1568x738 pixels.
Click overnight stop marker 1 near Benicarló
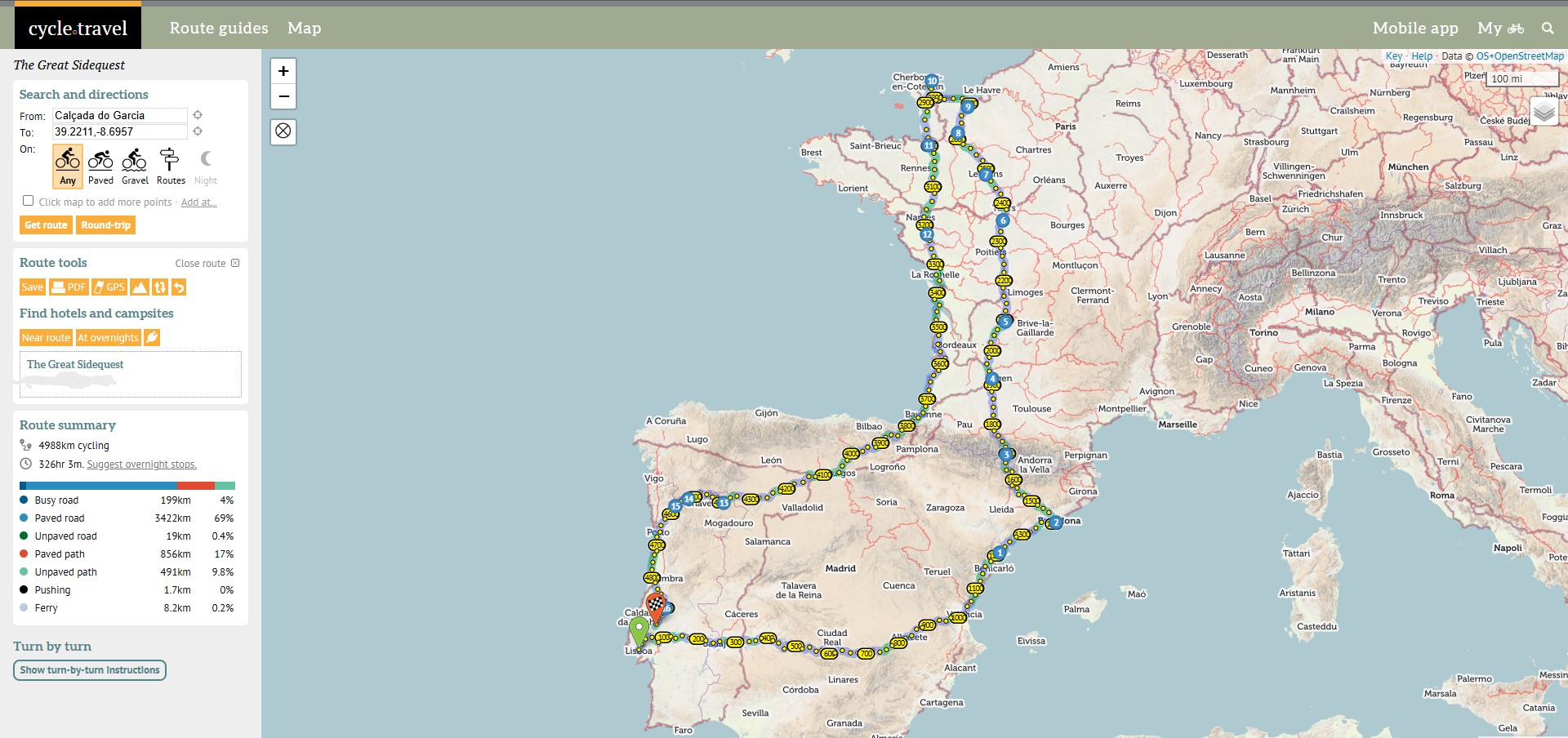click(999, 553)
